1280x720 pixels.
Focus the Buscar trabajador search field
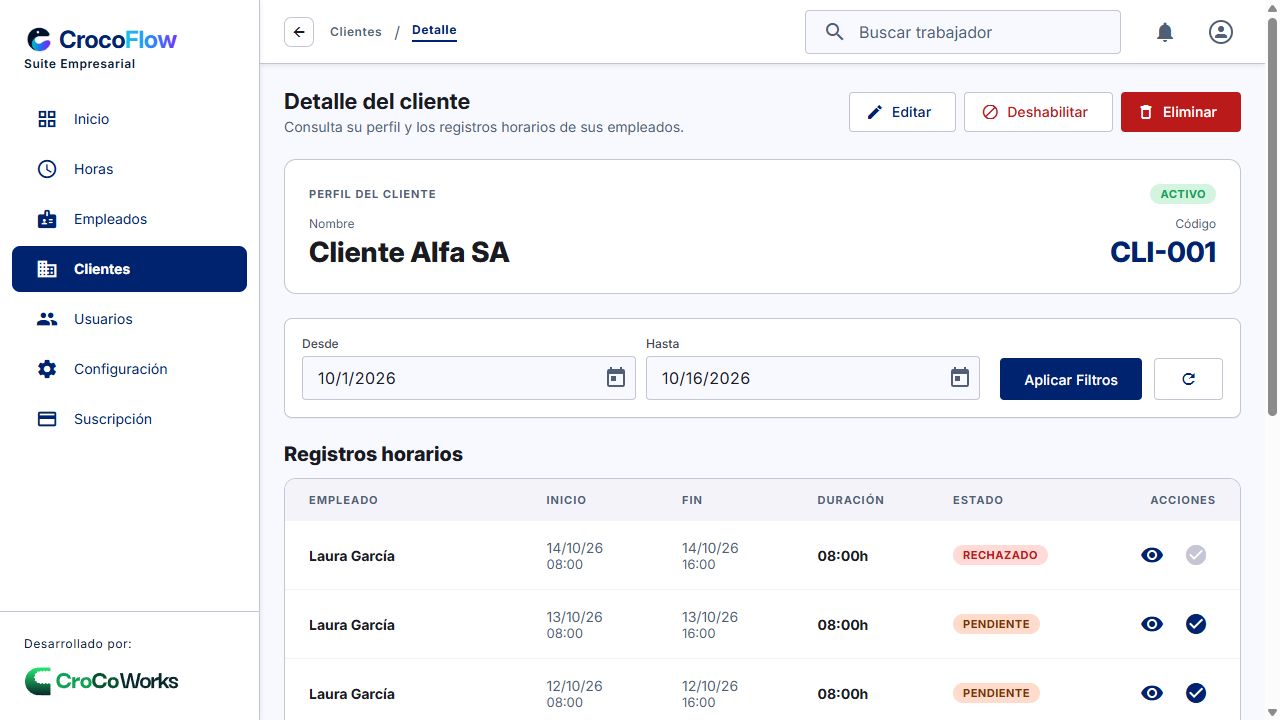(x=963, y=32)
